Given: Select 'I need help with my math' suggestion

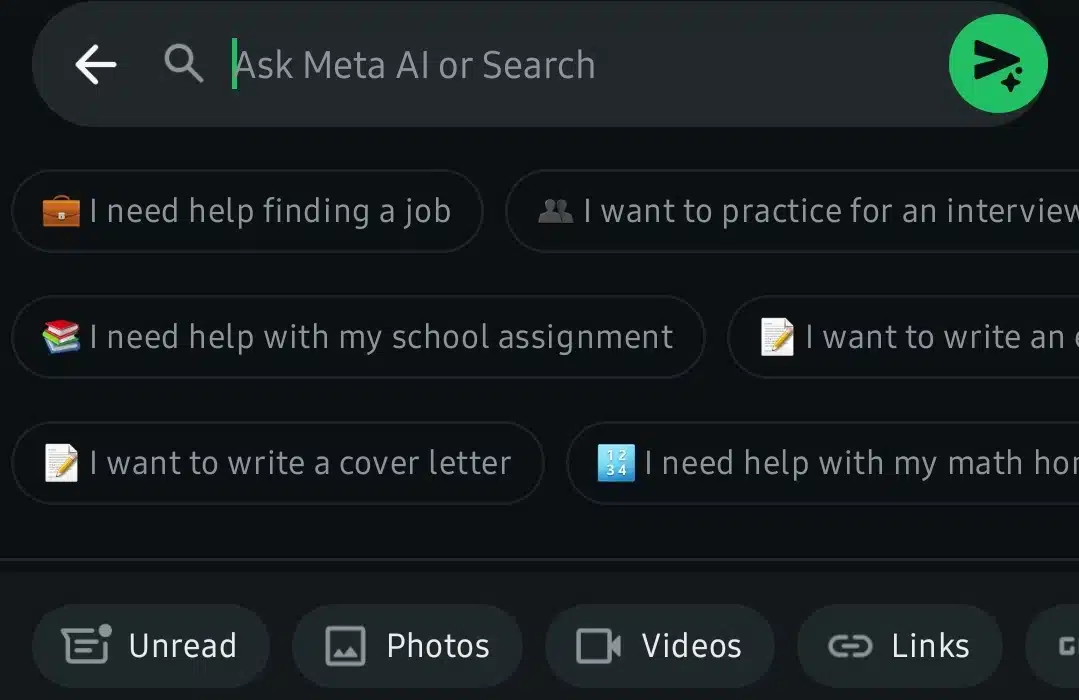Looking at the screenshot, I should click(x=823, y=463).
